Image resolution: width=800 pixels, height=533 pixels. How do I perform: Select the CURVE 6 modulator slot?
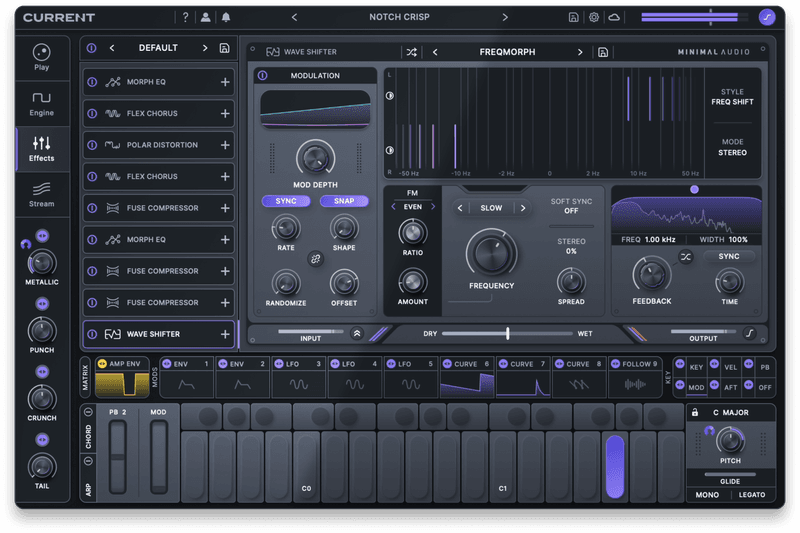467,379
